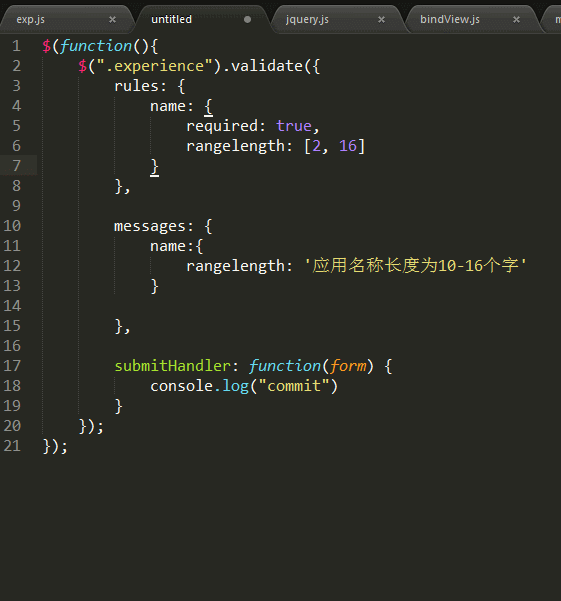Image resolution: width=561 pixels, height=601 pixels.
Task: Place cursor on the word submitHandler
Action: point(173,366)
